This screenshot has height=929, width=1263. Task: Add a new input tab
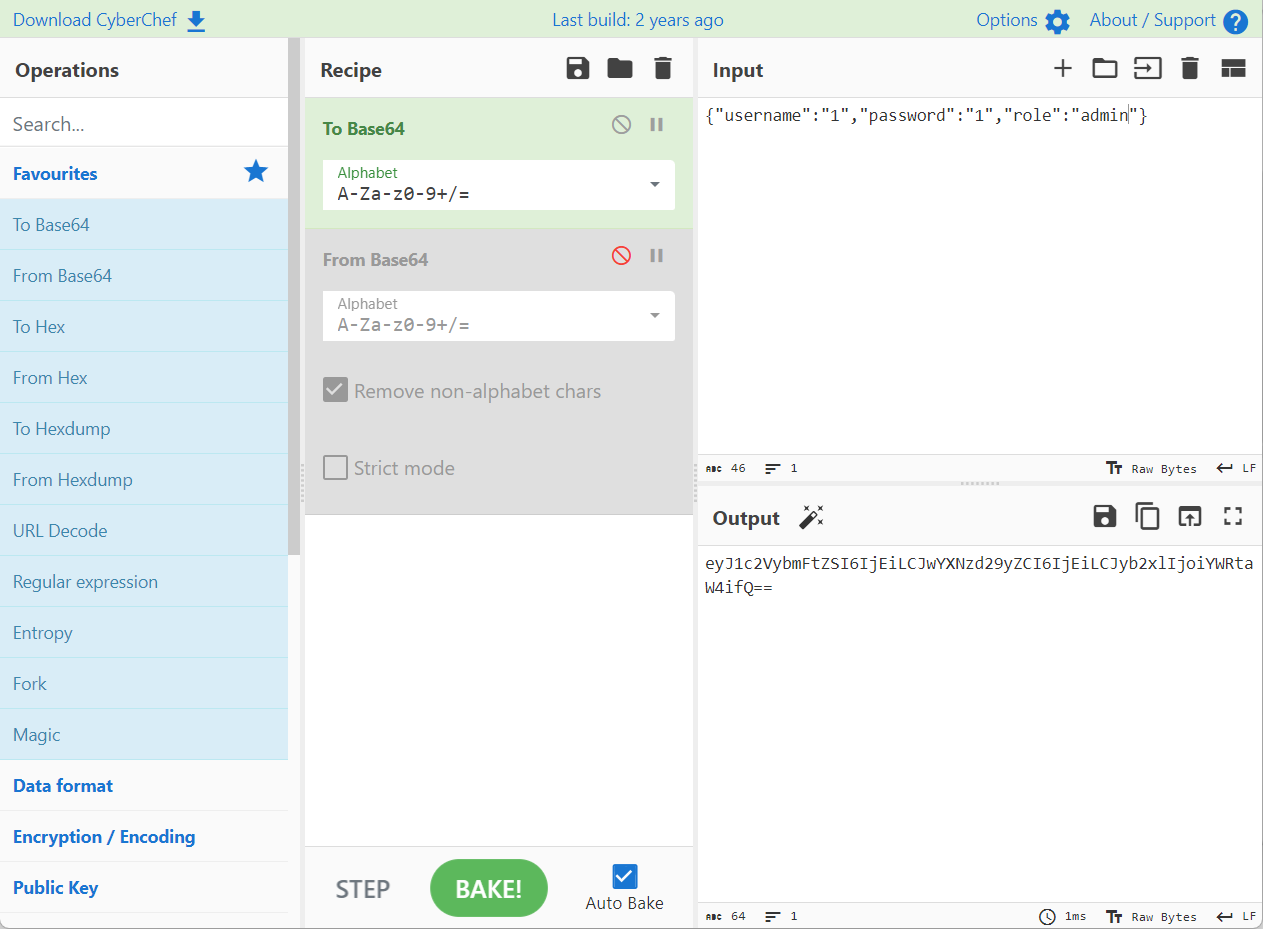click(1062, 69)
